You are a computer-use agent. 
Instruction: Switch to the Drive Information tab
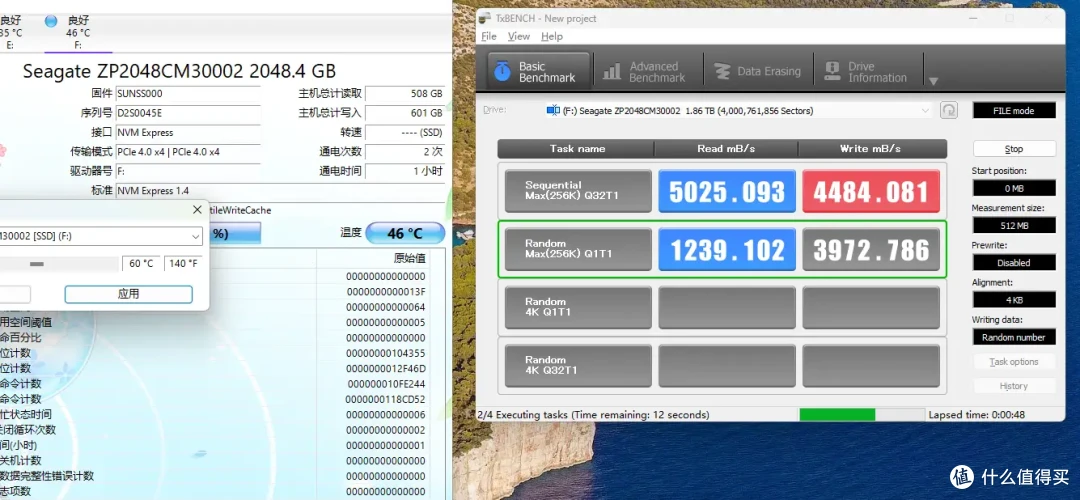[866, 72]
